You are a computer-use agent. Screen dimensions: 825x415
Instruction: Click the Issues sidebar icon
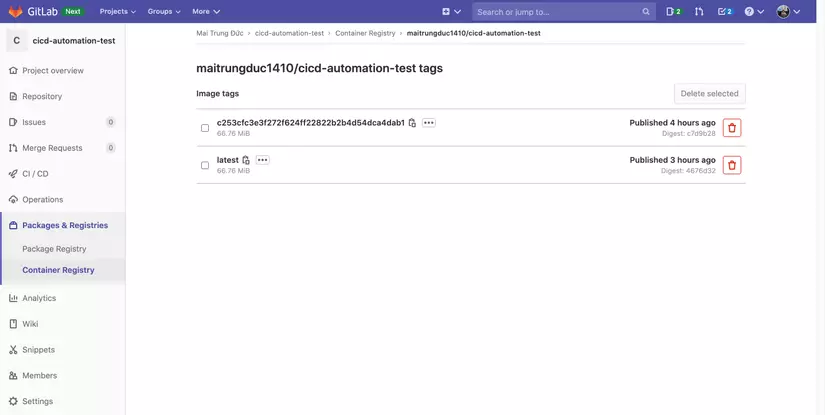point(13,122)
